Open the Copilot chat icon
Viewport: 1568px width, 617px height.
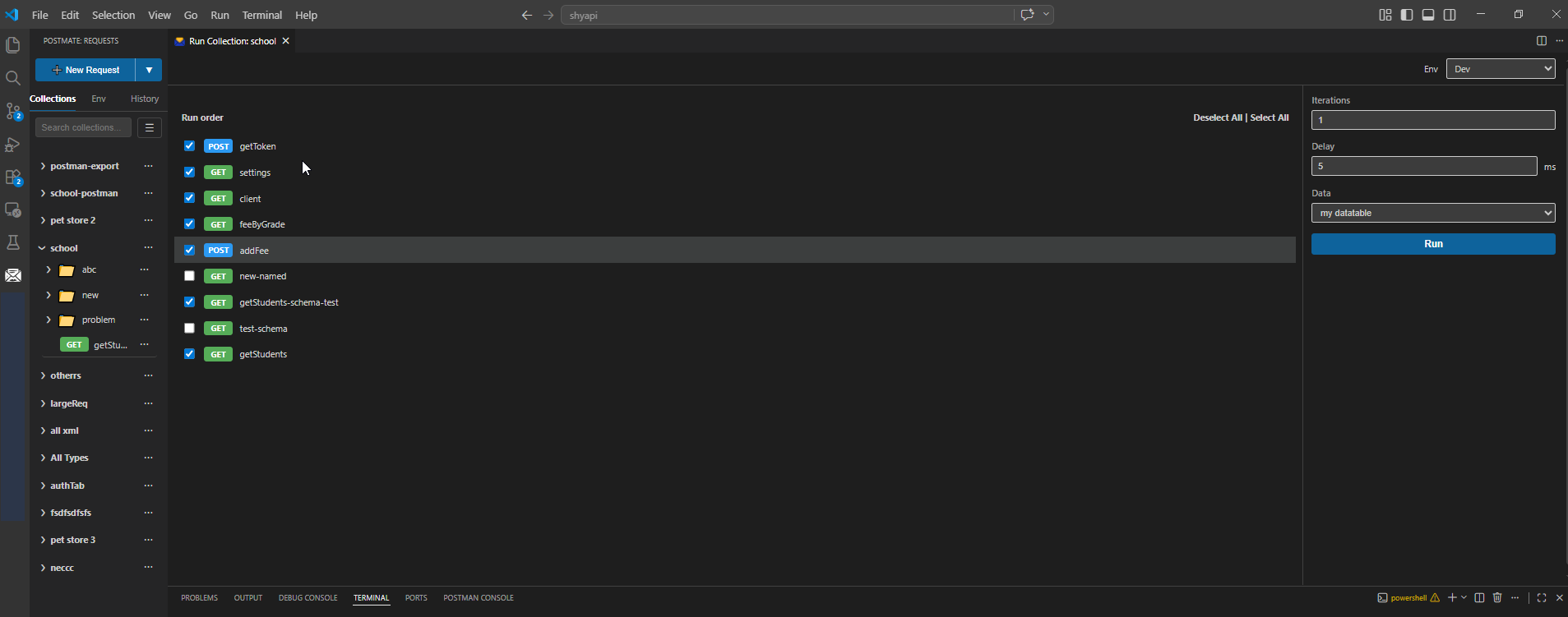click(x=1027, y=15)
